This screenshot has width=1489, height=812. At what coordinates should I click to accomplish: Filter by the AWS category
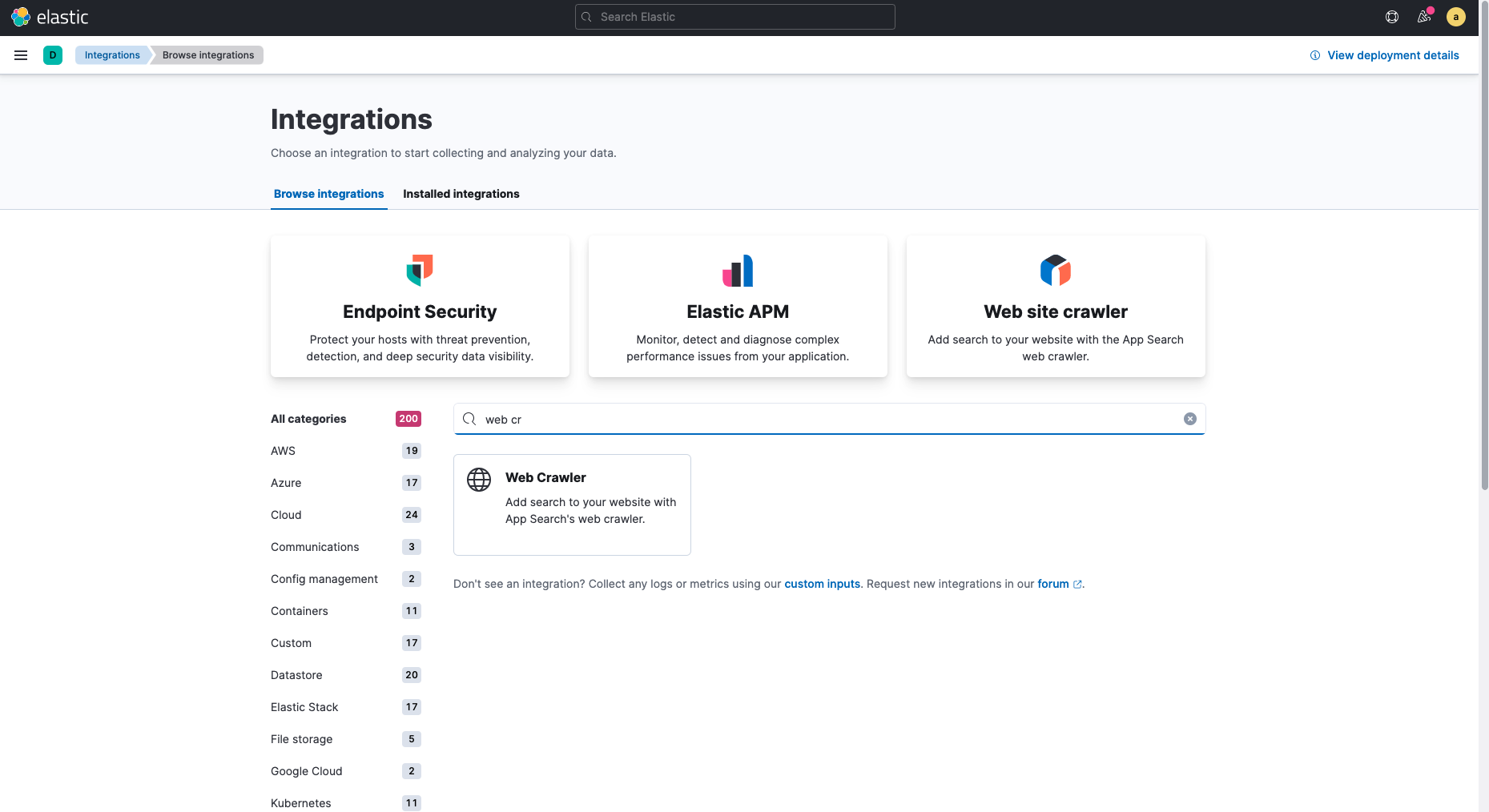click(x=283, y=451)
